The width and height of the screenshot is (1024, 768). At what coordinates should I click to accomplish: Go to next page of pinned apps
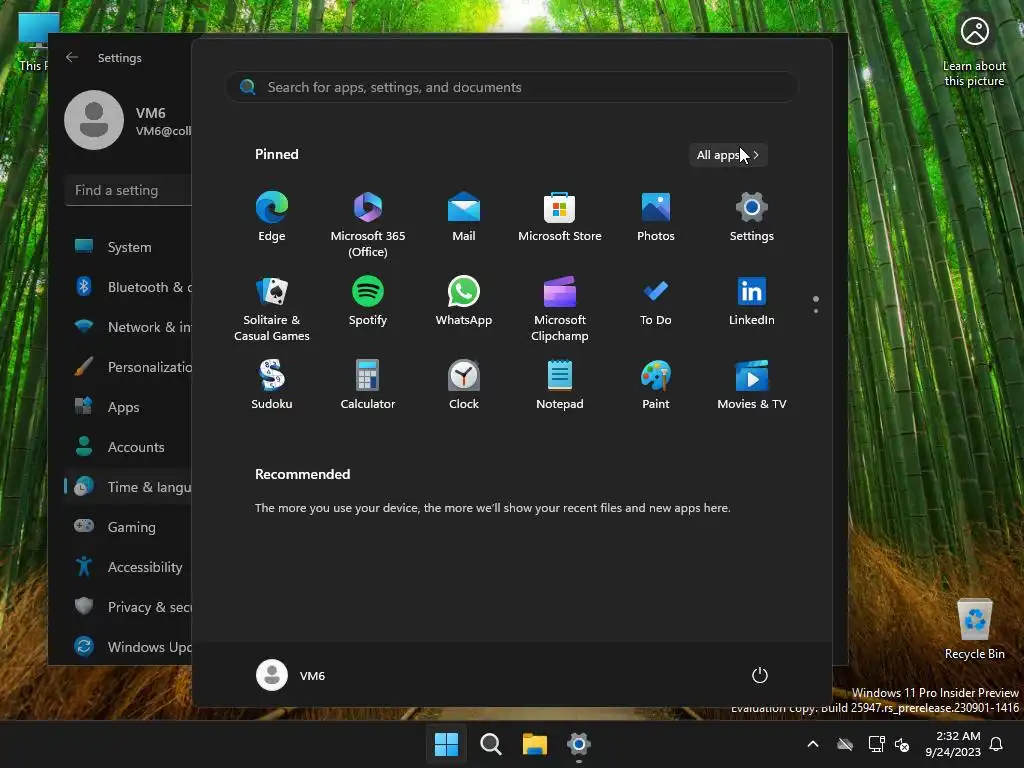click(816, 311)
